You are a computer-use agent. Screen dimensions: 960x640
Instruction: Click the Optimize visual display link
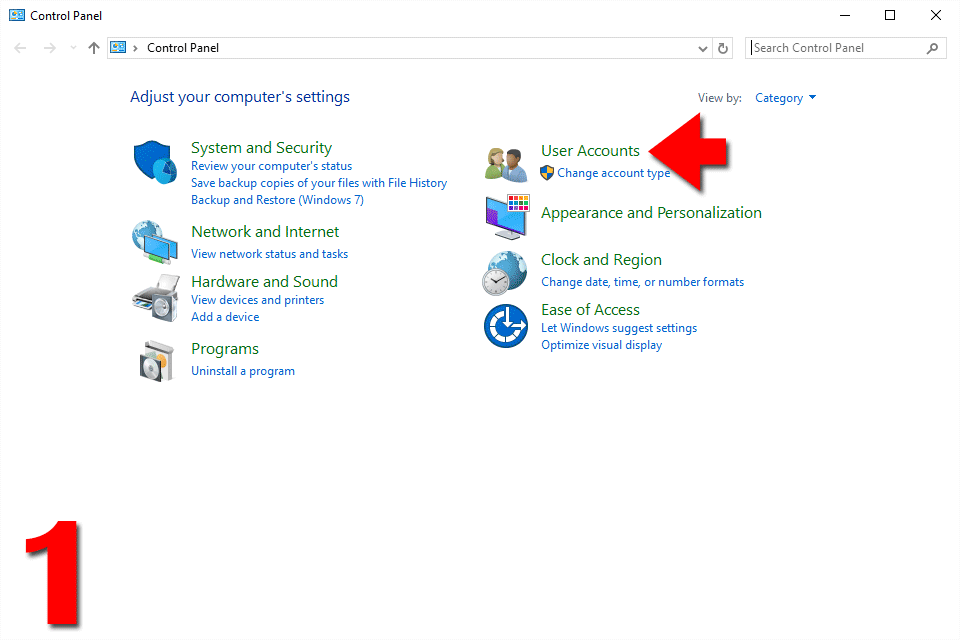(x=601, y=345)
